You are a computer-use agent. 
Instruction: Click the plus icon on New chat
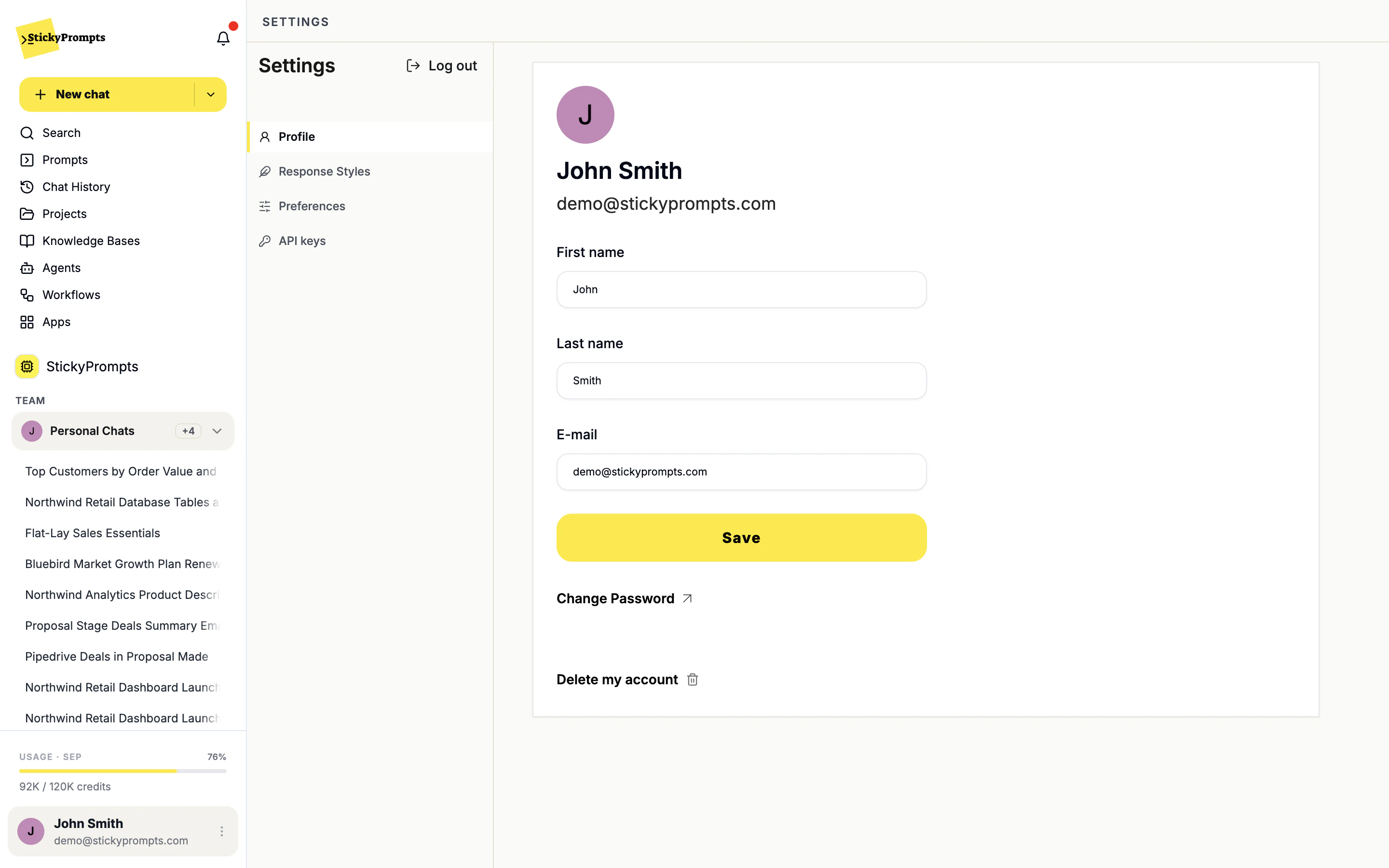coord(40,94)
